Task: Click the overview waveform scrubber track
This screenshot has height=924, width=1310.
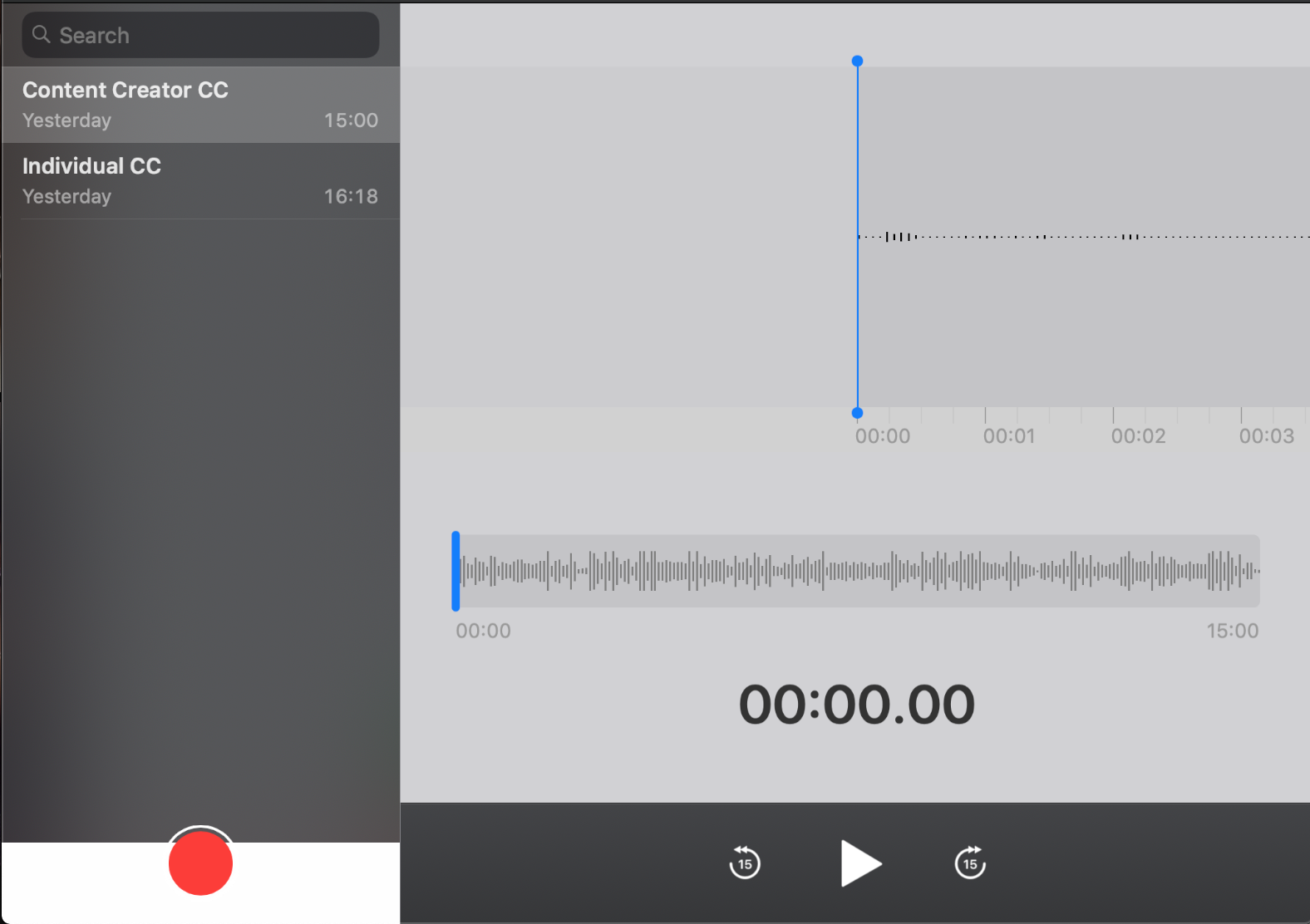Action: tap(858, 571)
